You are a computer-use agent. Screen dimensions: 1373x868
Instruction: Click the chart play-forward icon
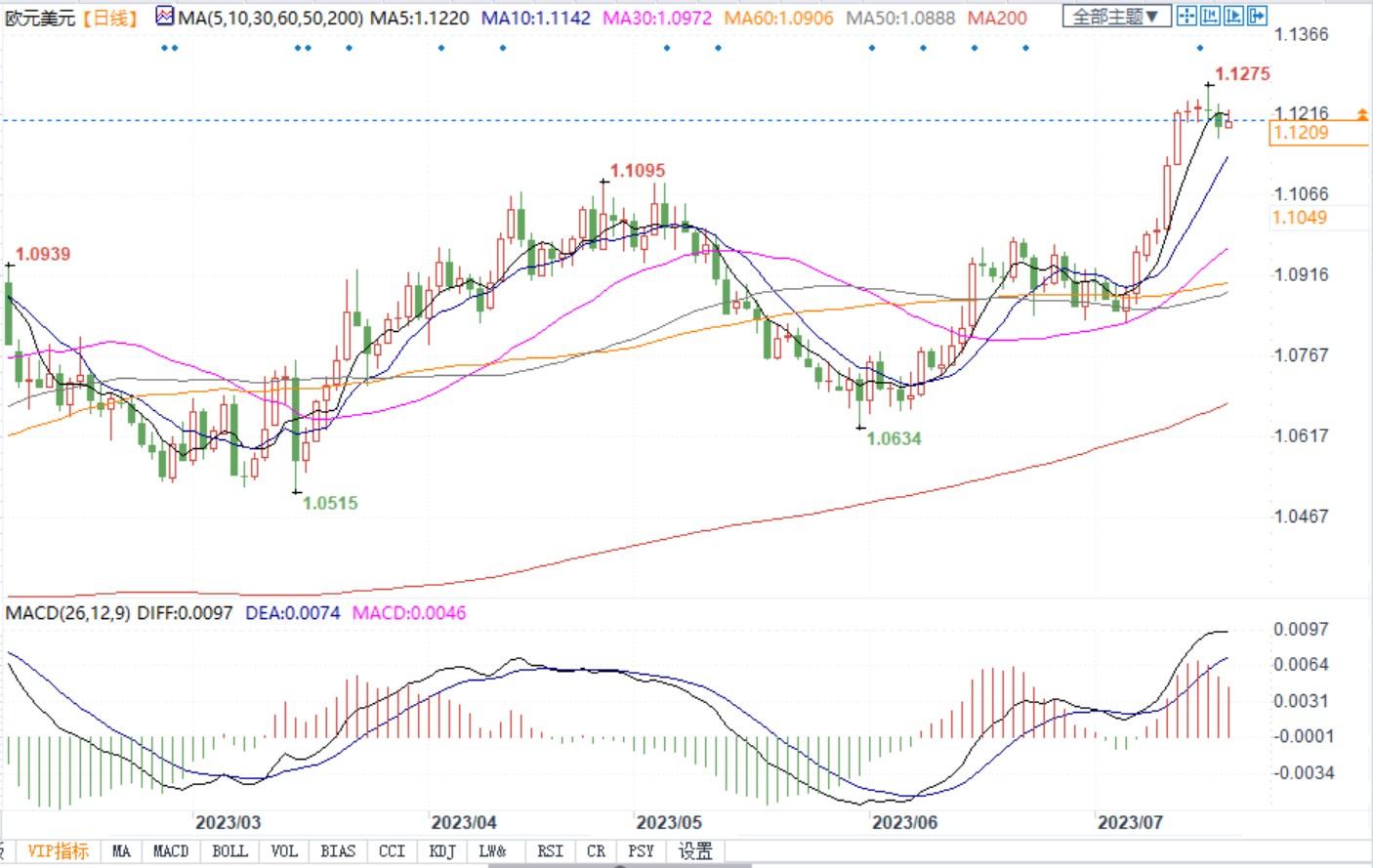(1233, 16)
